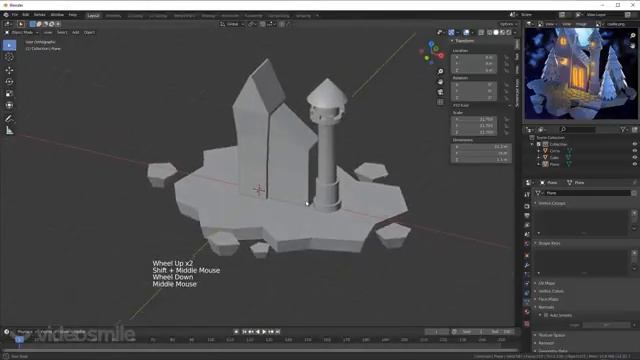Click the outliner filter funnel icon

[623, 129]
